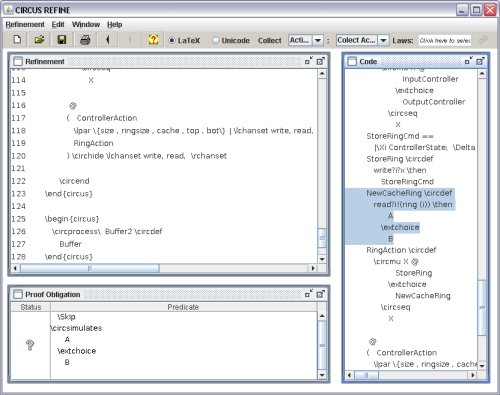Open a file with the folder icon
This screenshot has width=500, height=395.
click(39, 40)
